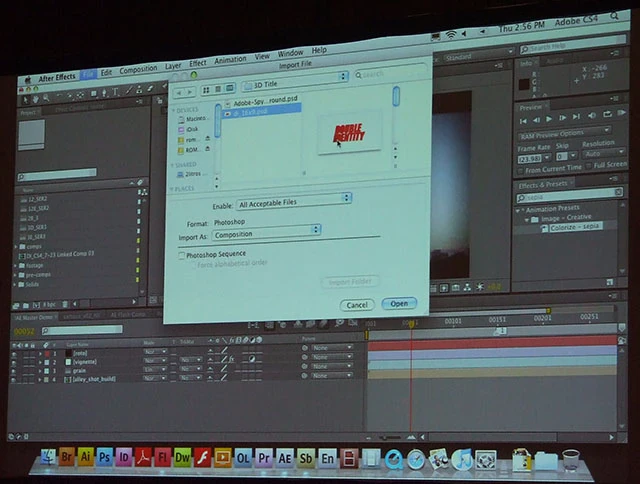Open the Animation menu

(230, 60)
